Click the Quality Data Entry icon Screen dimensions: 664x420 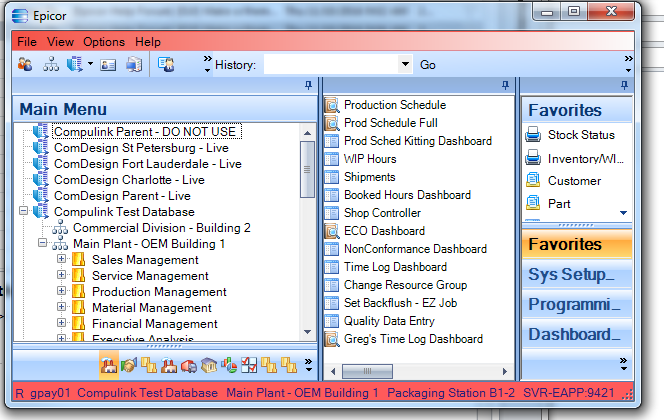(332, 321)
